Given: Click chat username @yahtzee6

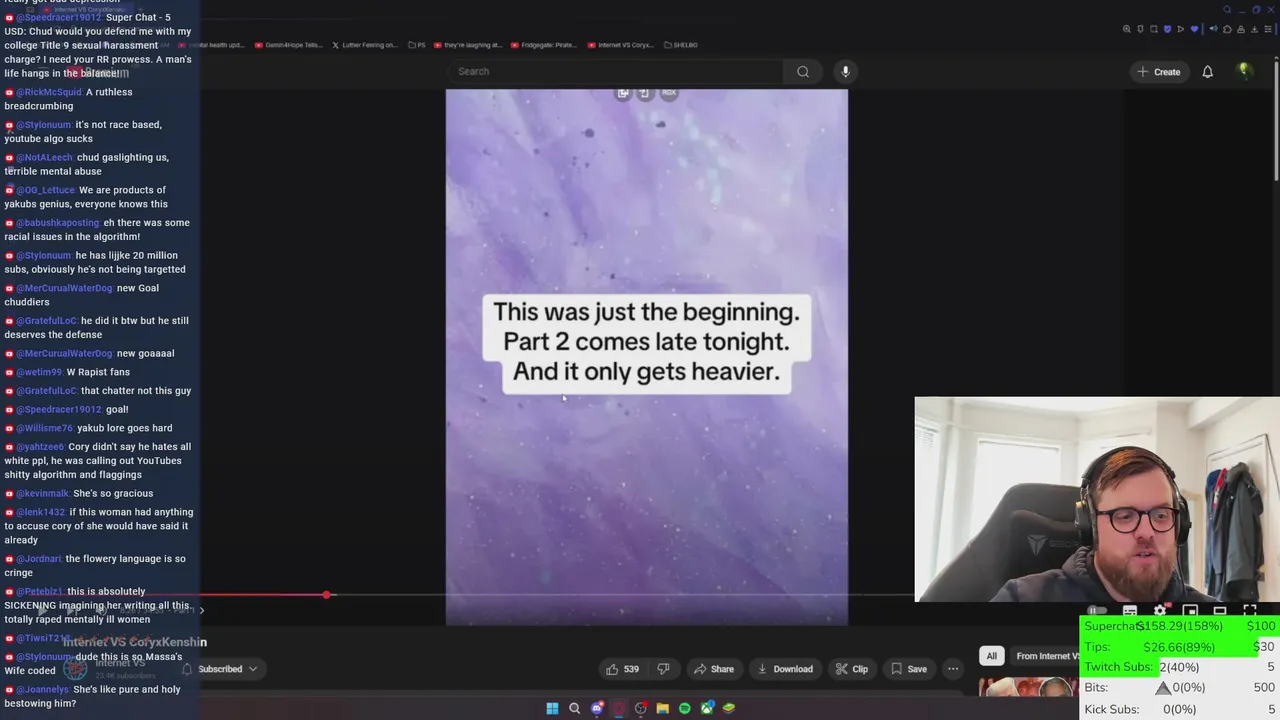Looking at the screenshot, I should [41, 447].
